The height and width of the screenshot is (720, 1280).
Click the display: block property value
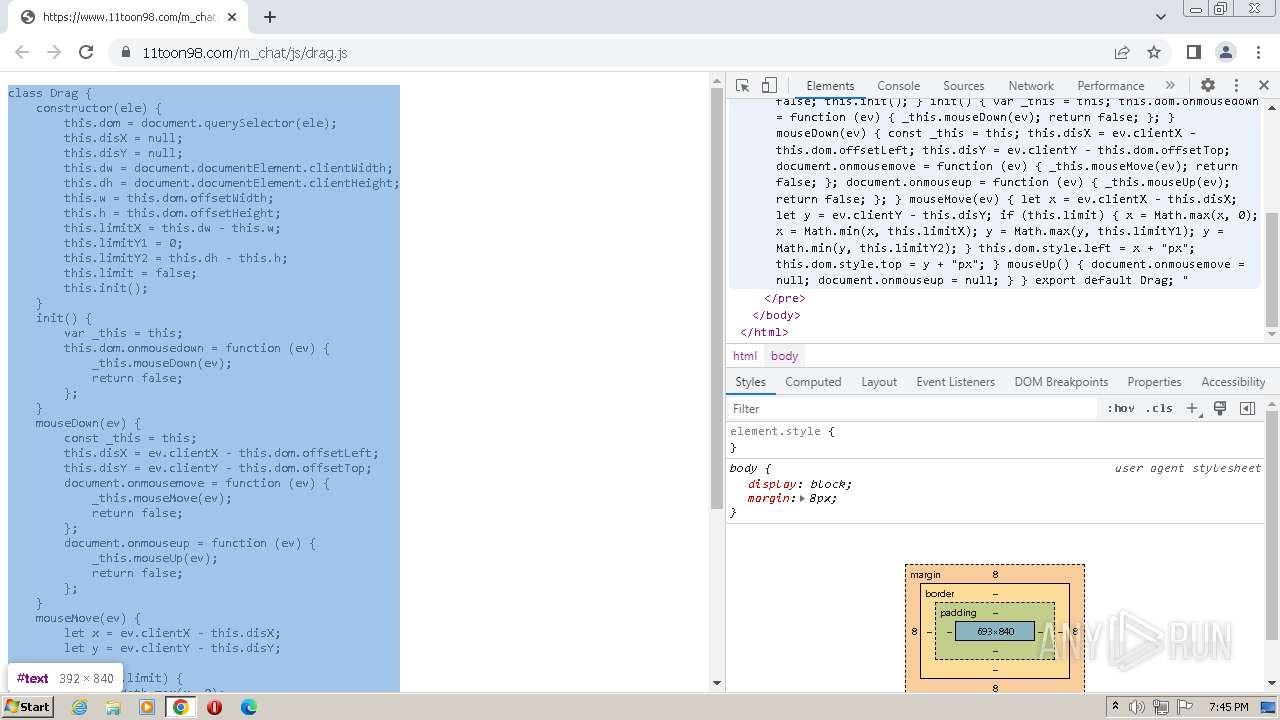click(x=830, y=484)
